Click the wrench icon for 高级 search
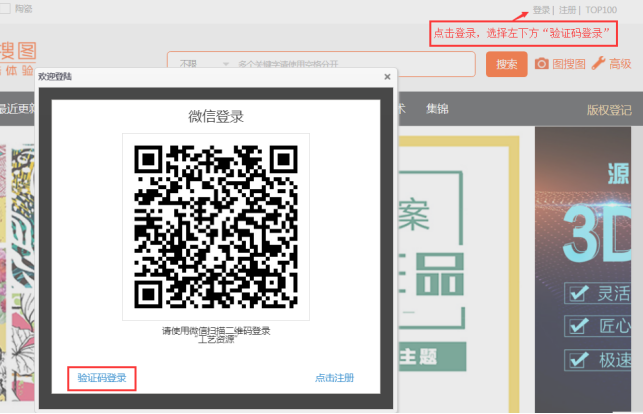Viewport: 643px width, 414px height. (598, 63)
